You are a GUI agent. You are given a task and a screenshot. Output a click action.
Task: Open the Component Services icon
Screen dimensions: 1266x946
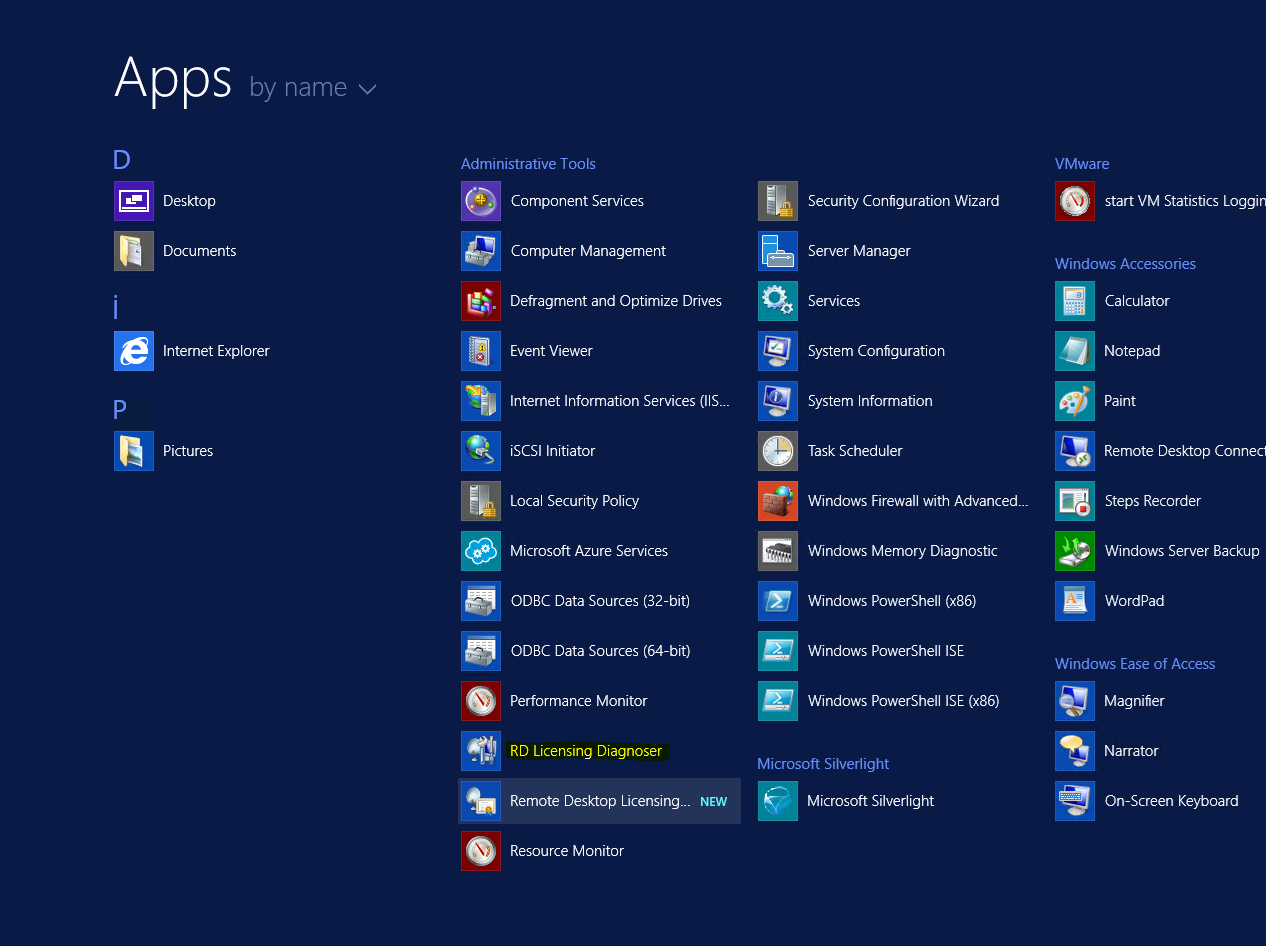480,201
